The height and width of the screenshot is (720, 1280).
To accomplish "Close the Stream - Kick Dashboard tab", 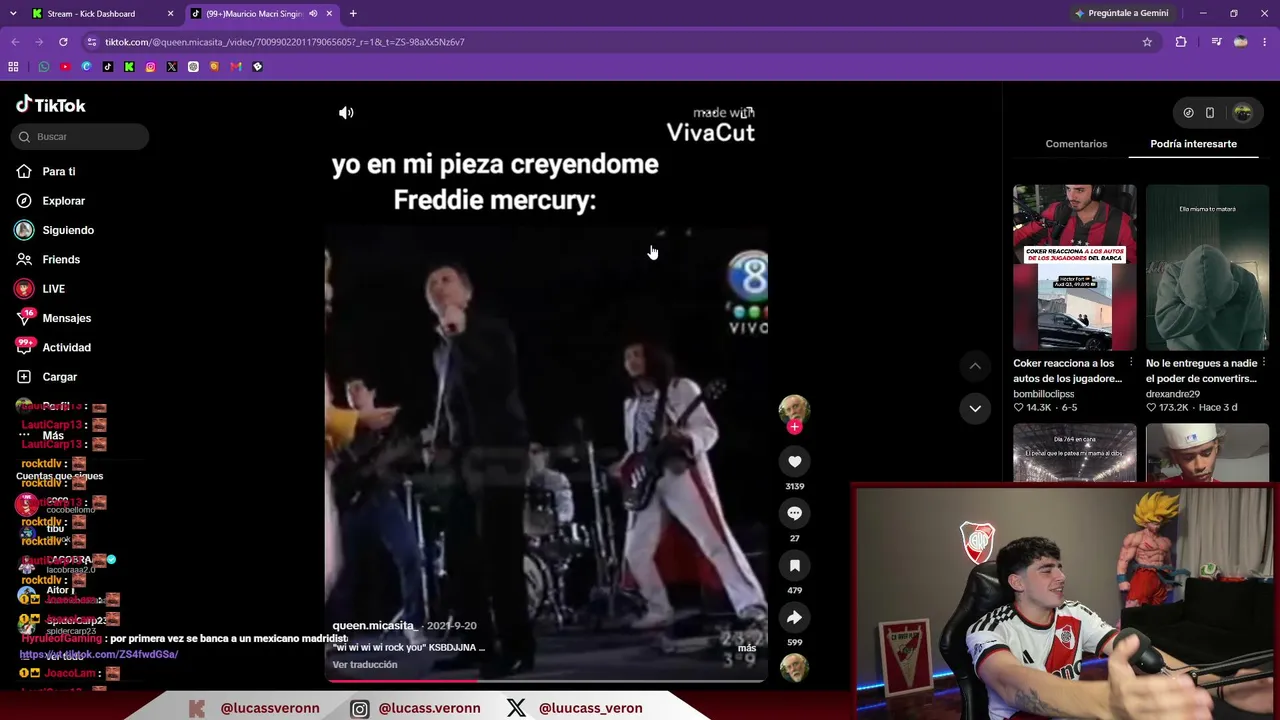I will click(170, 14).
